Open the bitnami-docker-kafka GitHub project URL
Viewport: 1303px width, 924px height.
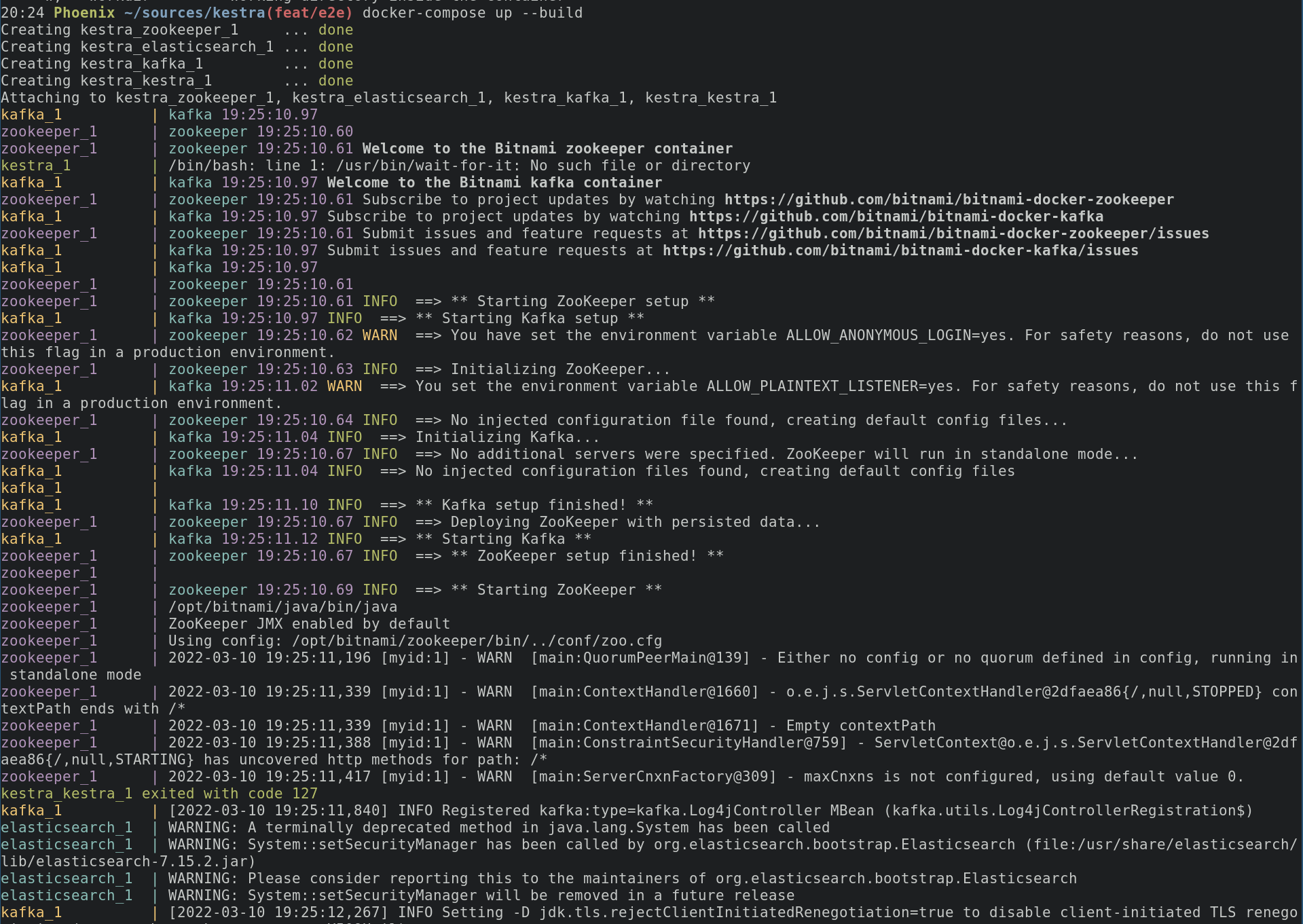tap(896, 217)
